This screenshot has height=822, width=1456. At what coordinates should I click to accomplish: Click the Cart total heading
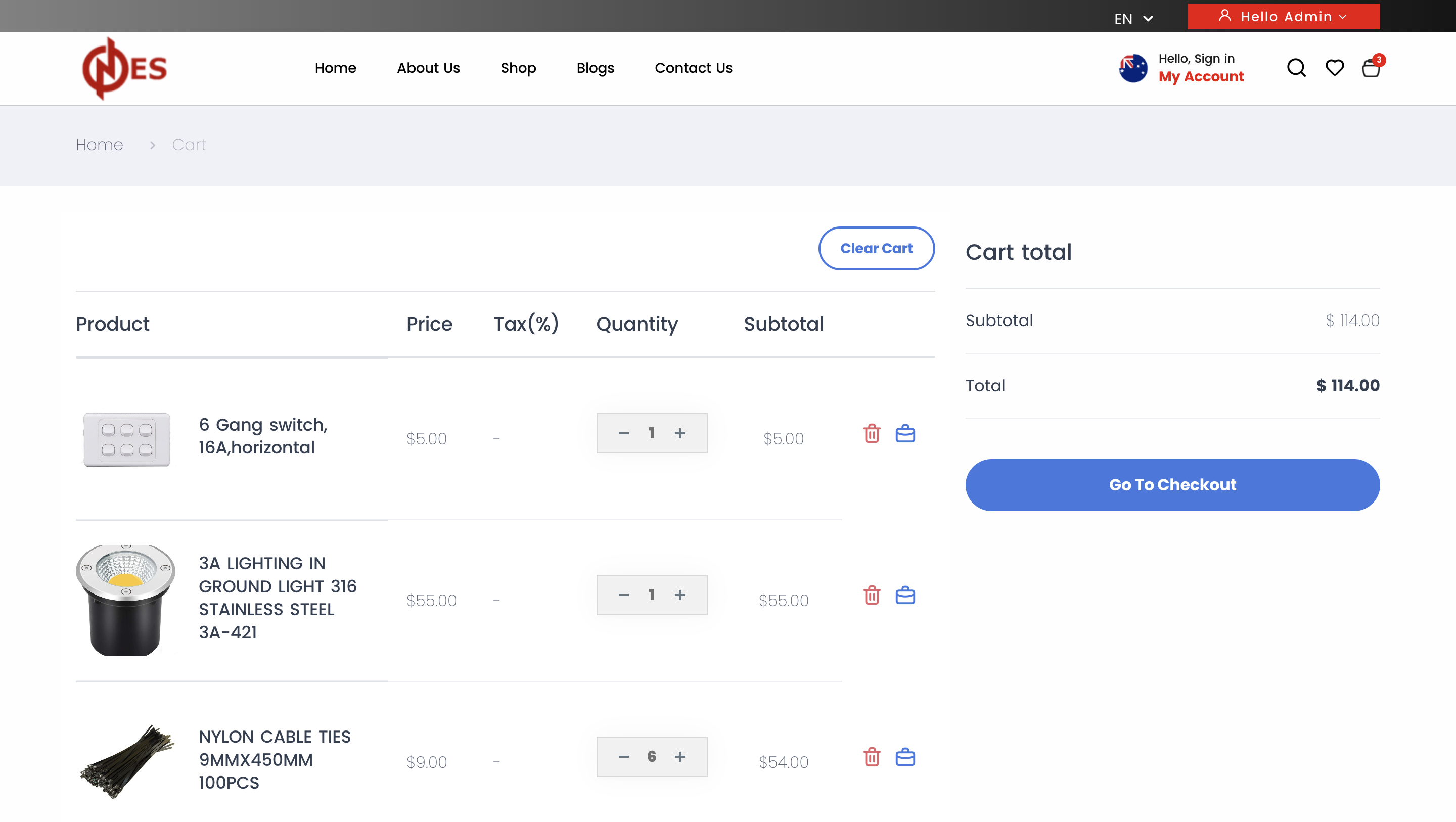[1018, 252]
